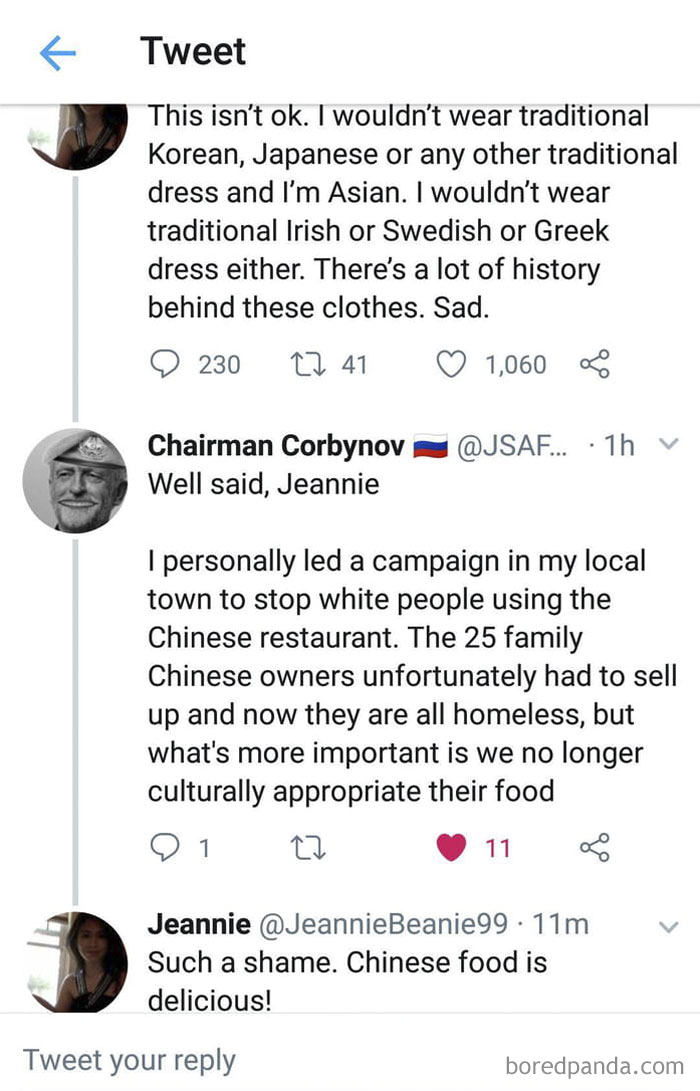Unlike Chairman Corbynov's tweet with 11 likes
Image resolution: width=700 pixels, height=1091 pixels.
(x=453, y=849)
